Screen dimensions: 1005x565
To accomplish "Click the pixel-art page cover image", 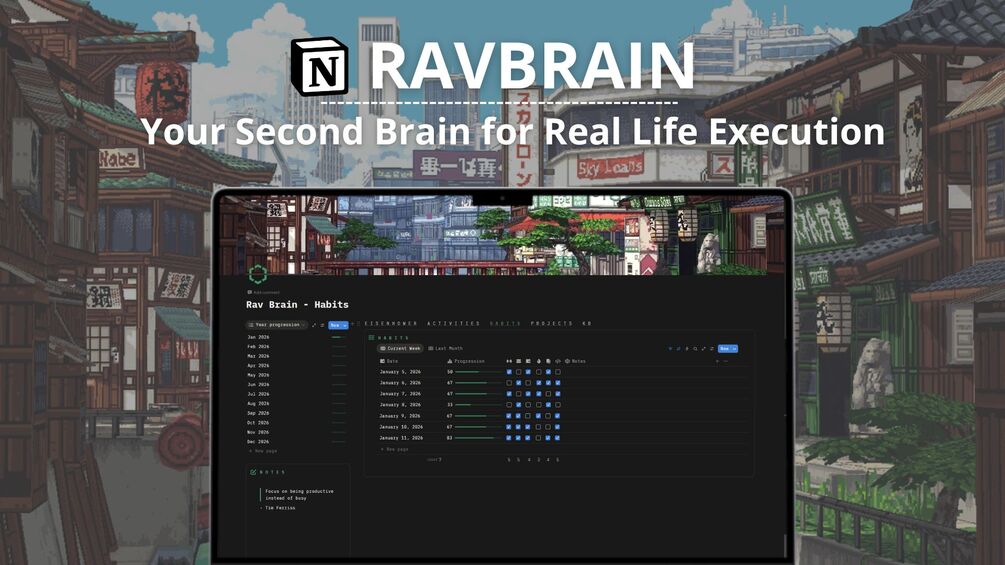I will click(x=494, y=236).
